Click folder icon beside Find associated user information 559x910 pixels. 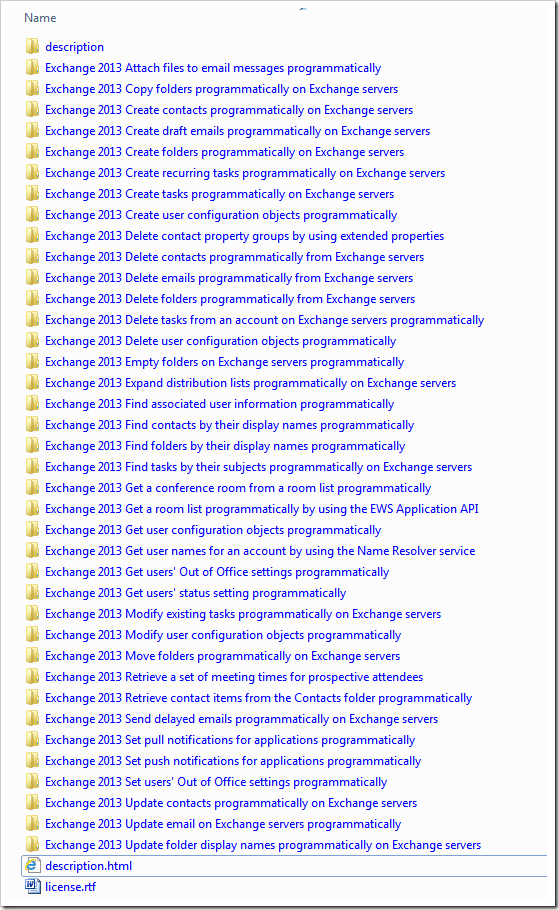point(33,403)
